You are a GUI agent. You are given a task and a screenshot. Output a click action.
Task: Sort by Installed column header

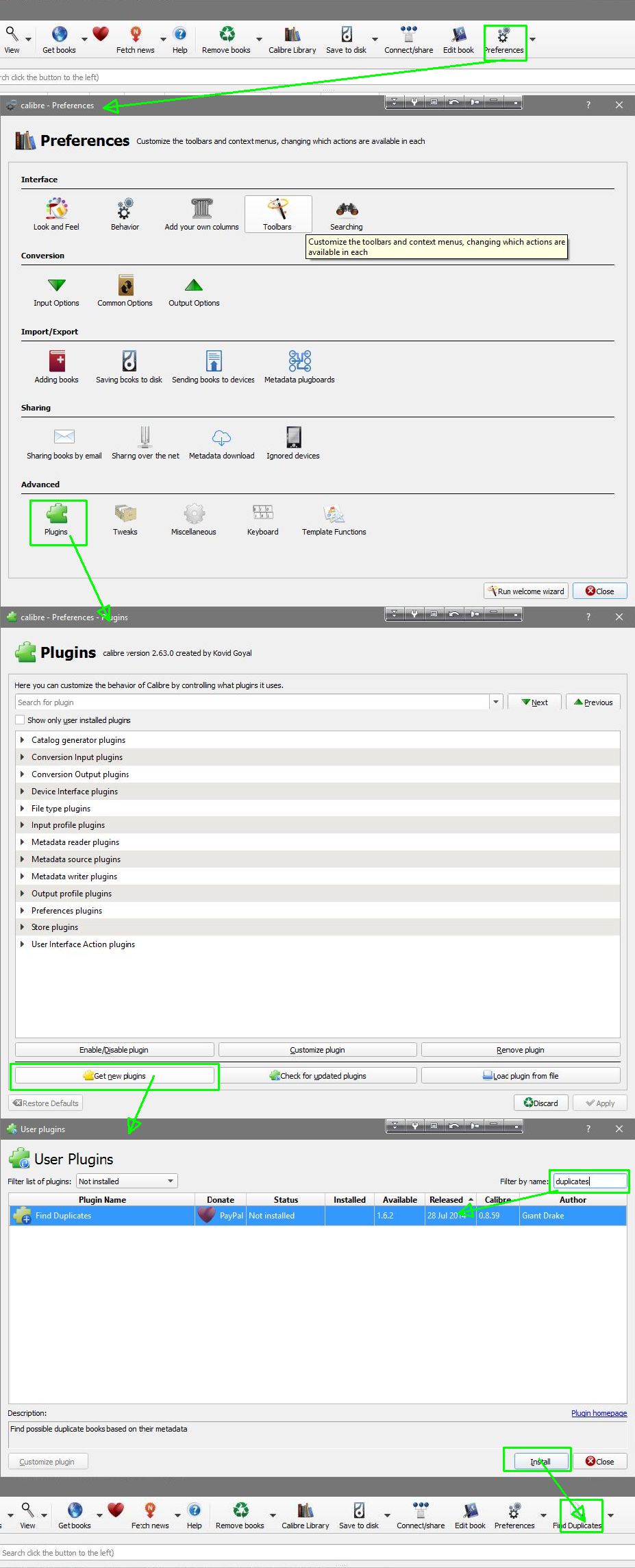tap(349, 1199)
